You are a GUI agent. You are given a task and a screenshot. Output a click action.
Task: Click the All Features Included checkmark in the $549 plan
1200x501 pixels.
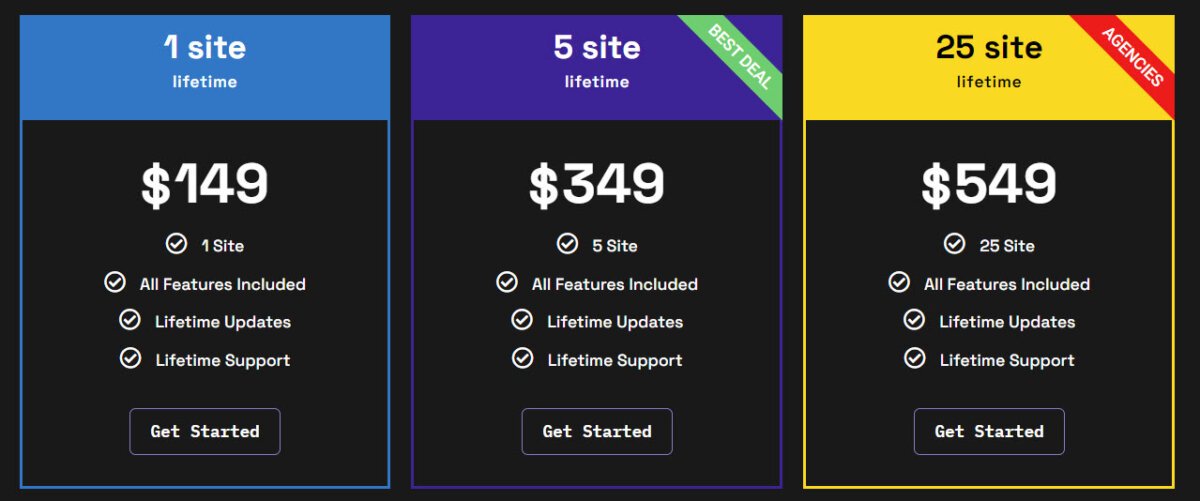pos(899,283)
